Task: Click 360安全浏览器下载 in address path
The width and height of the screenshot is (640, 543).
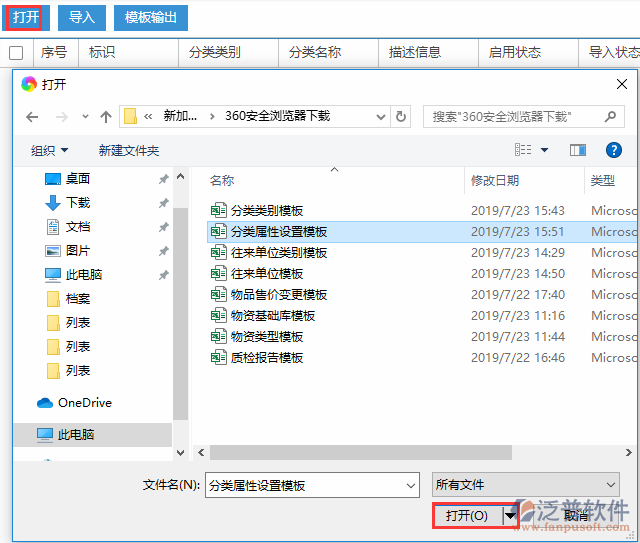Action: [278, 116]
